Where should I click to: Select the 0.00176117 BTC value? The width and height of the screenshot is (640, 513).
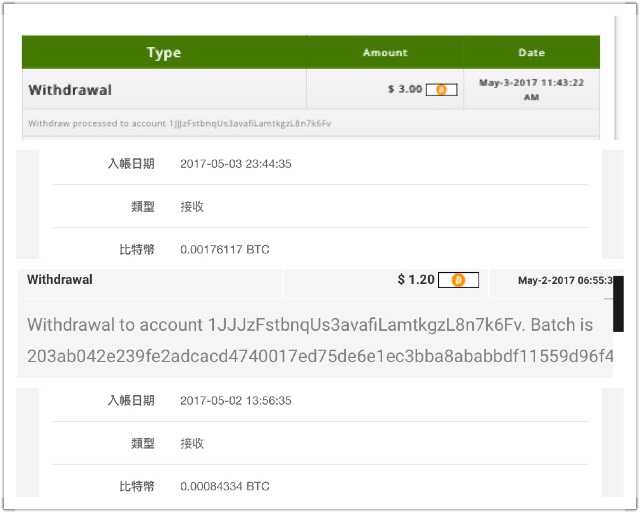click(225, 249)
